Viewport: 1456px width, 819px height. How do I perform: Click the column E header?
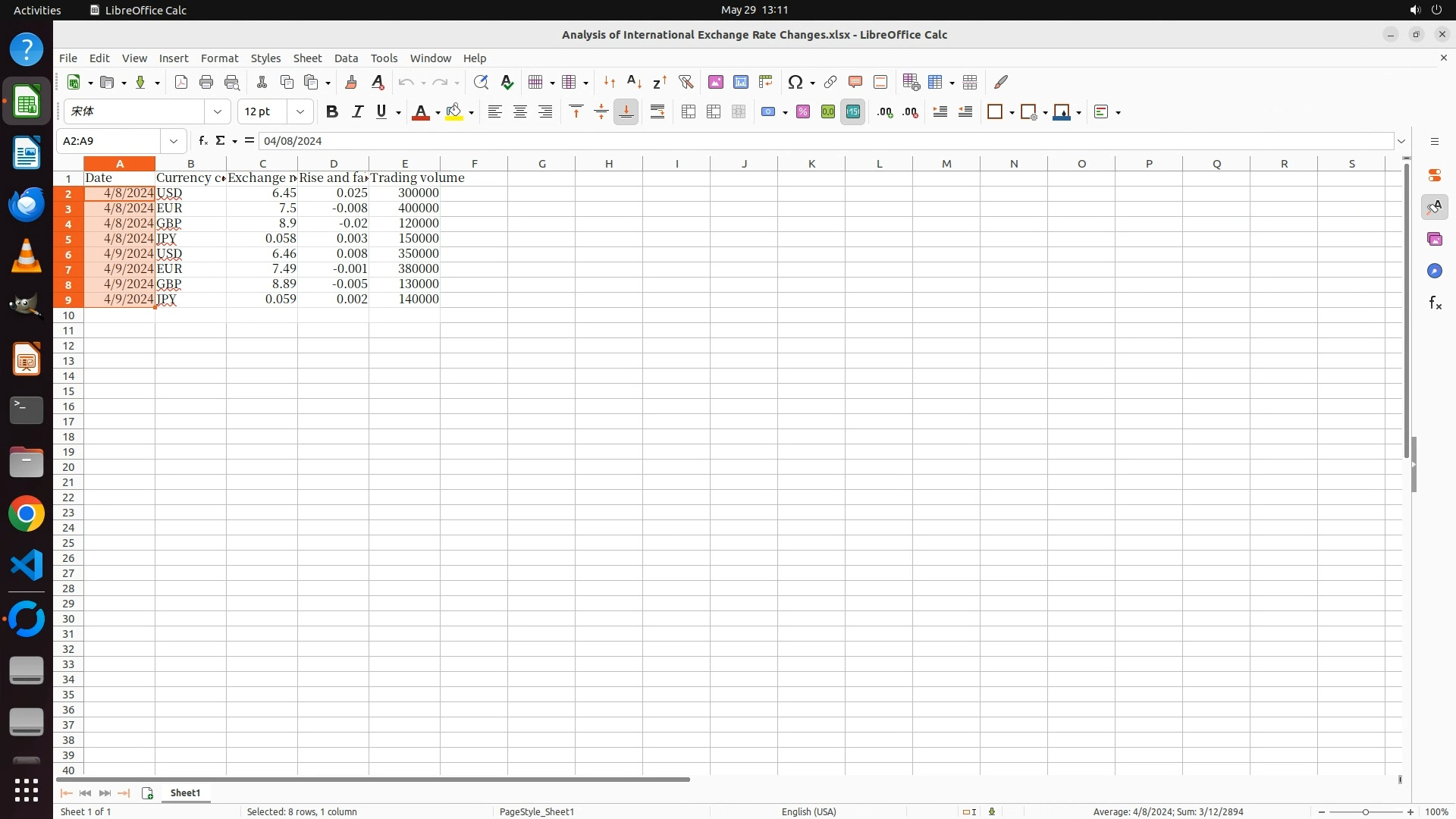click(404, 164)
